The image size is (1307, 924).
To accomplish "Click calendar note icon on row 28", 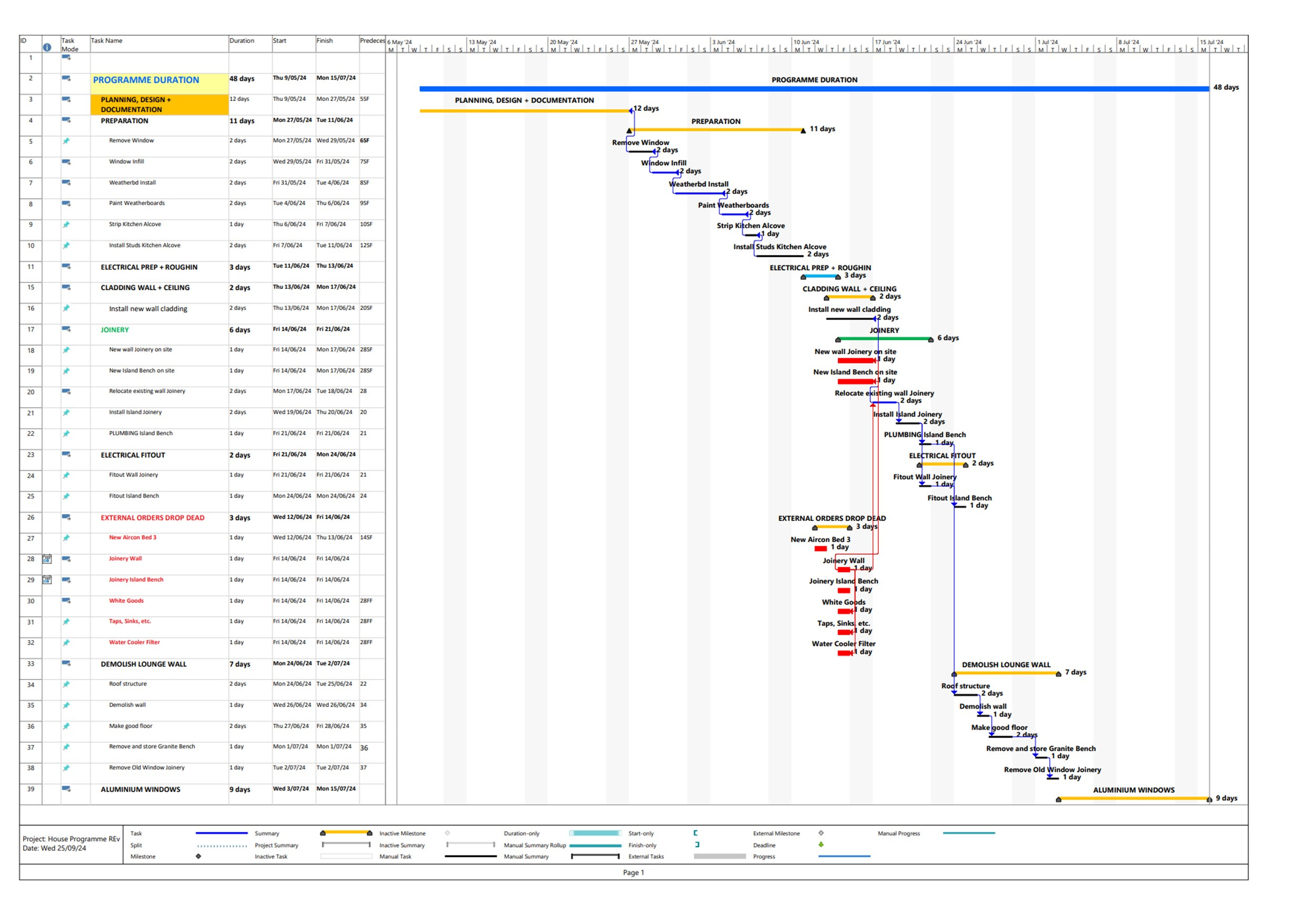I will [x=47, y=559].
